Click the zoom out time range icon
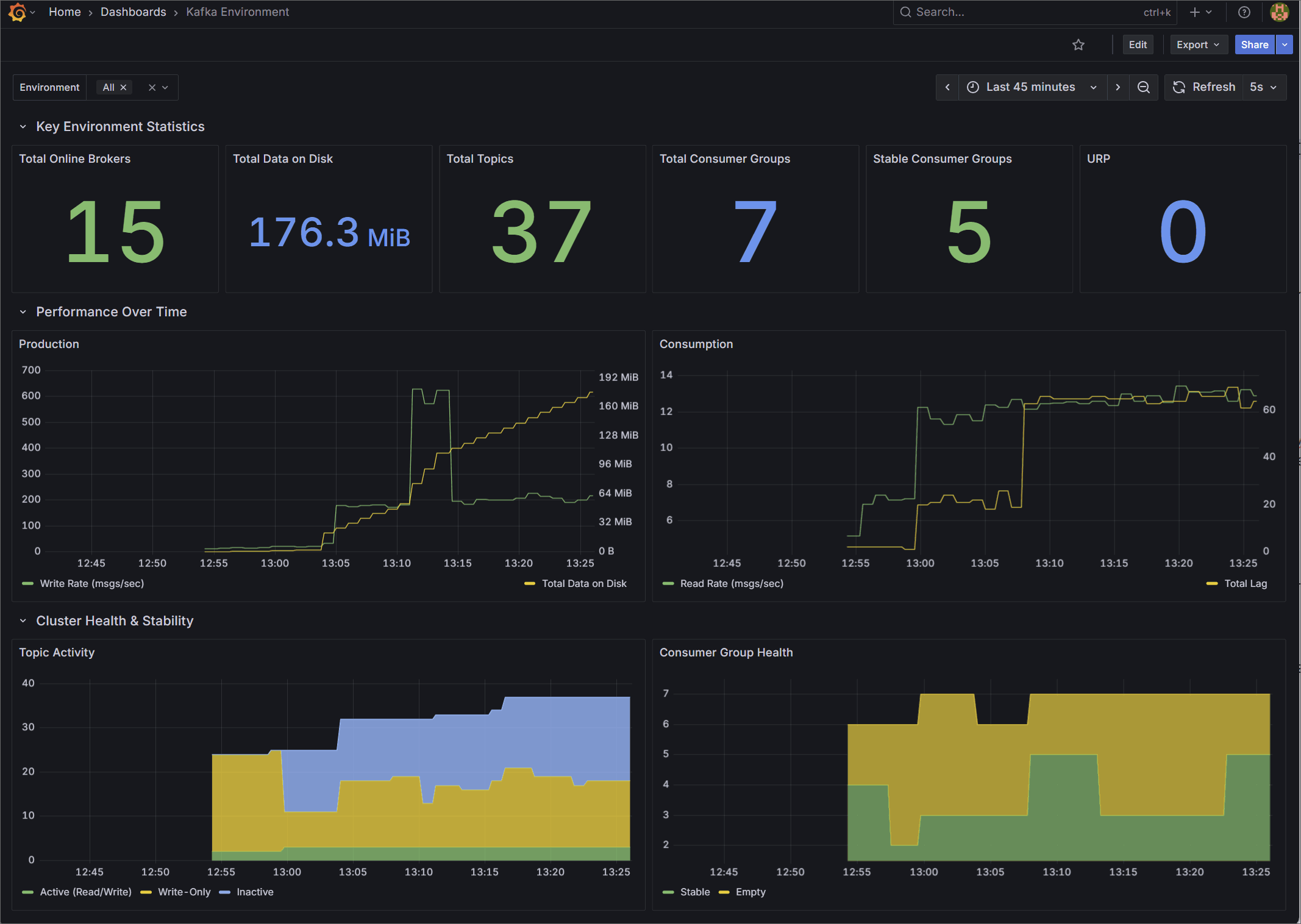 tap(1144, 87)
